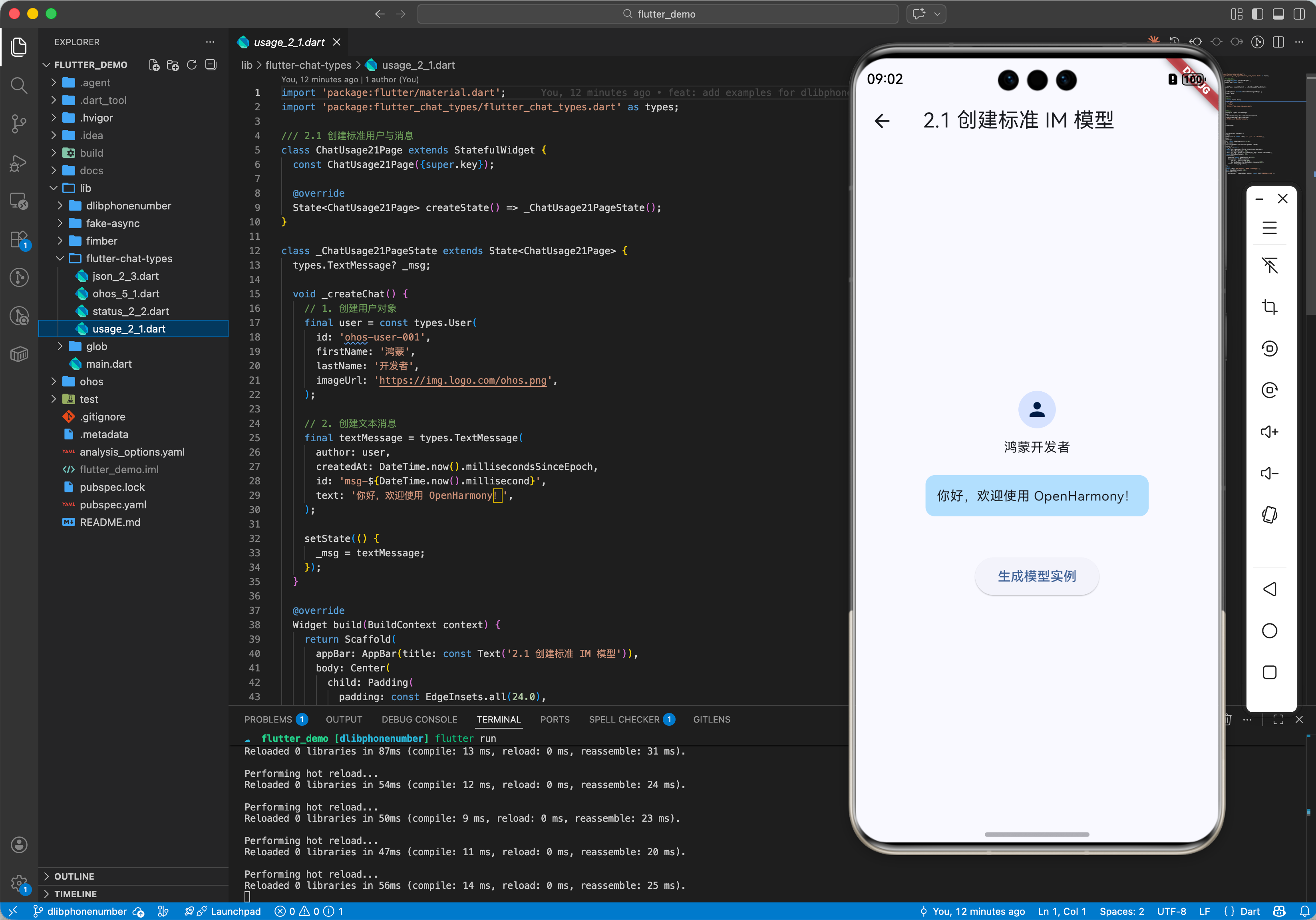
Task: Open the Extensions view
Action: click(x=19, y=239)
